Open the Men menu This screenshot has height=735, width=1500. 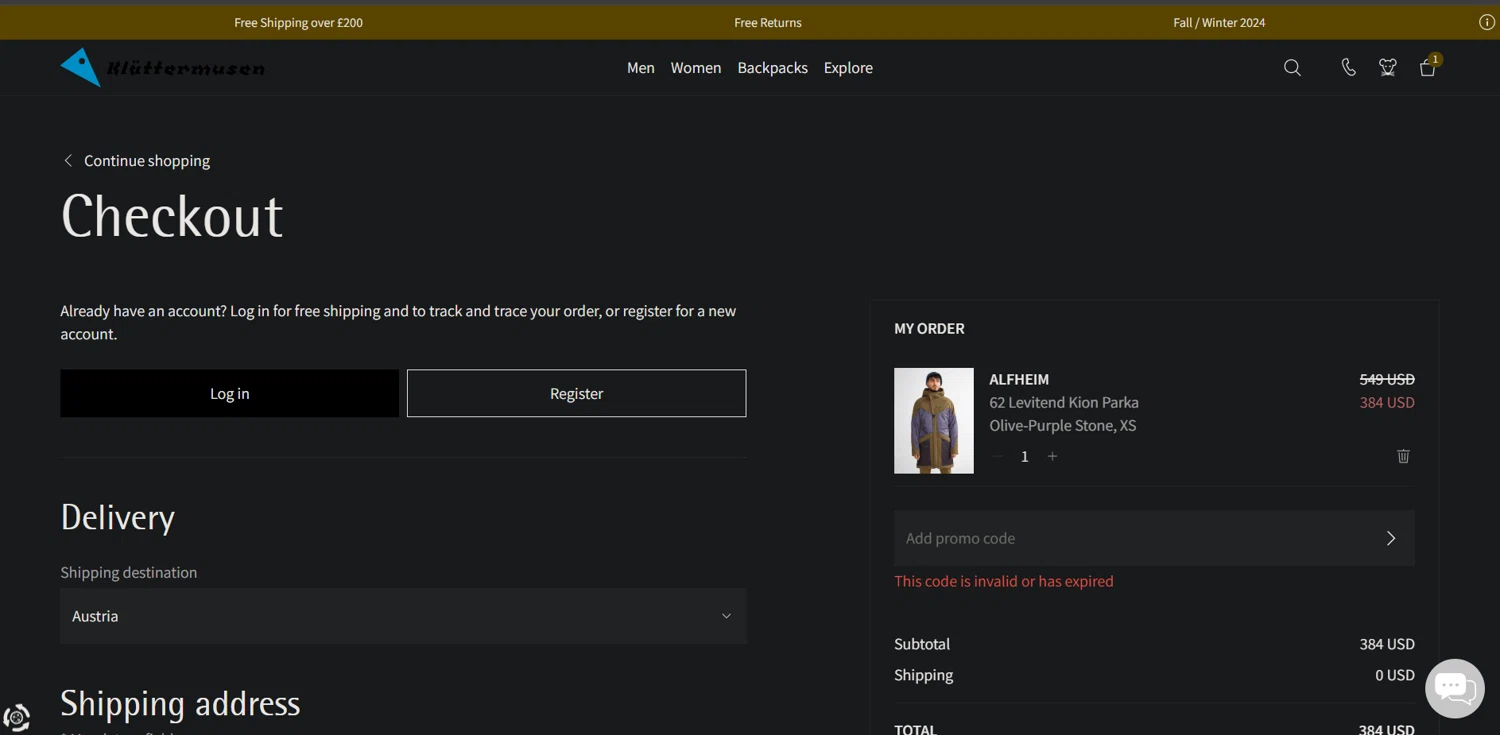641,68
